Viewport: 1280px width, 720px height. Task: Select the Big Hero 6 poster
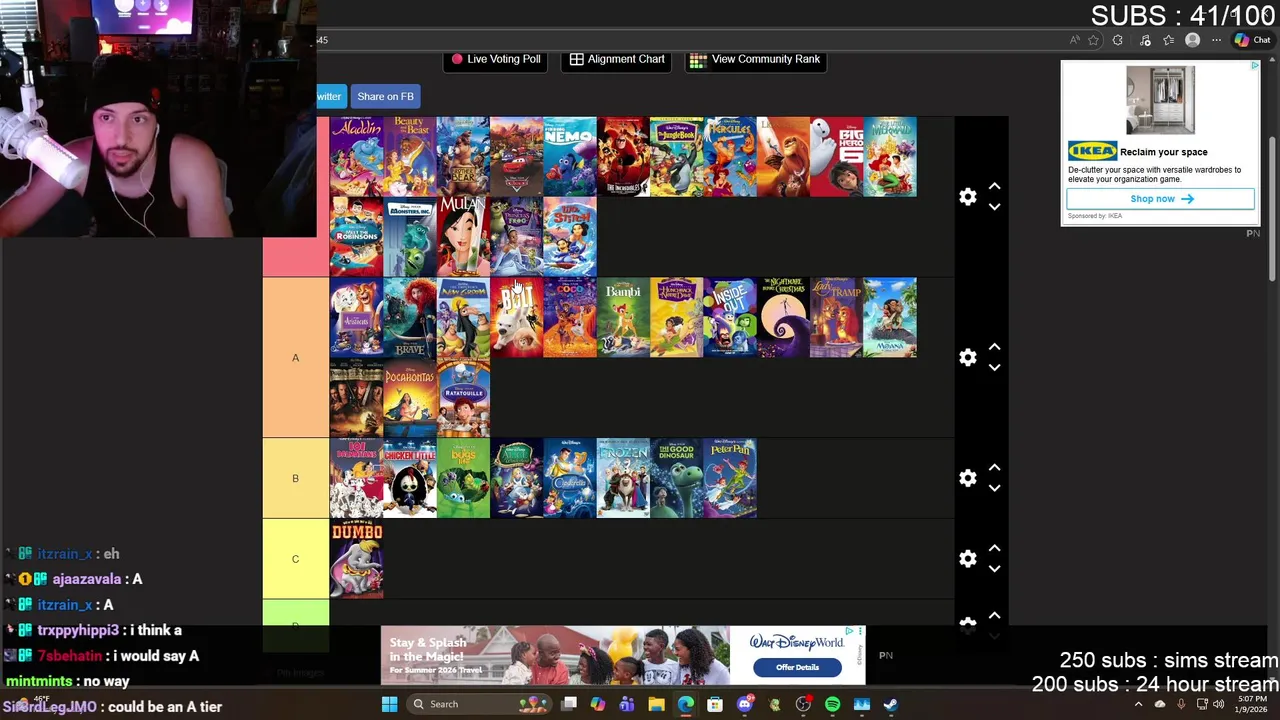(836, 157)
